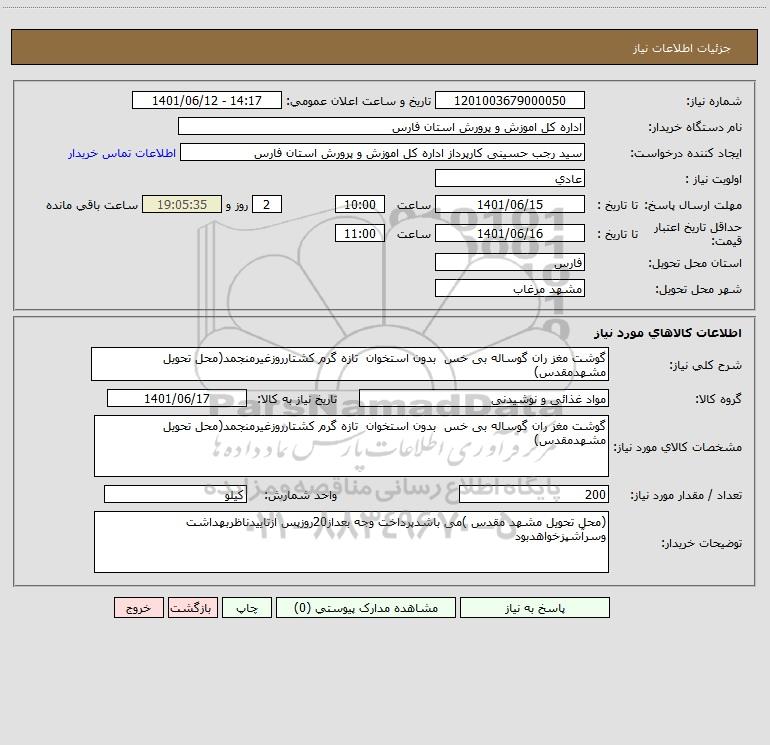Click the countdown timer 19:05:35
770x745 pixels.
coord(182,204)
